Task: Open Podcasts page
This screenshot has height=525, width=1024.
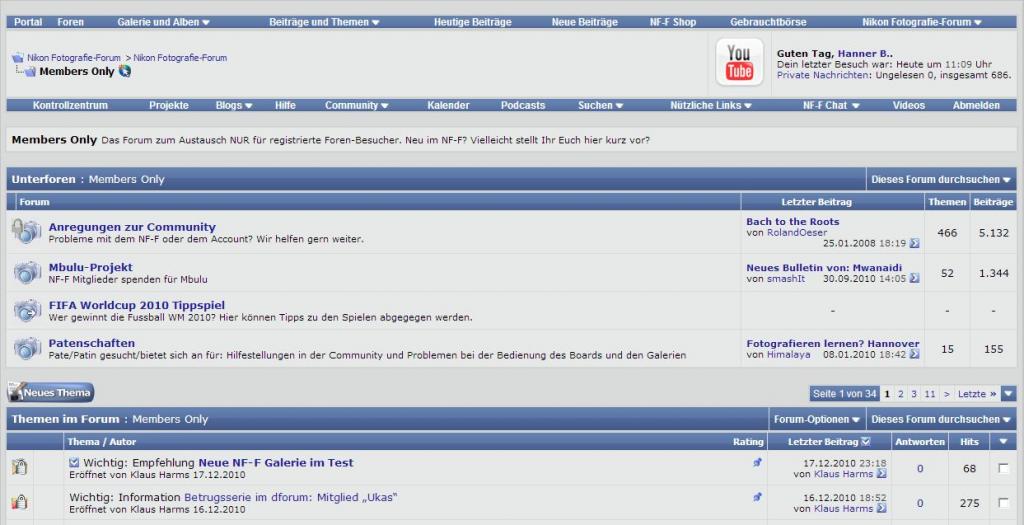Action: (523, 105)
